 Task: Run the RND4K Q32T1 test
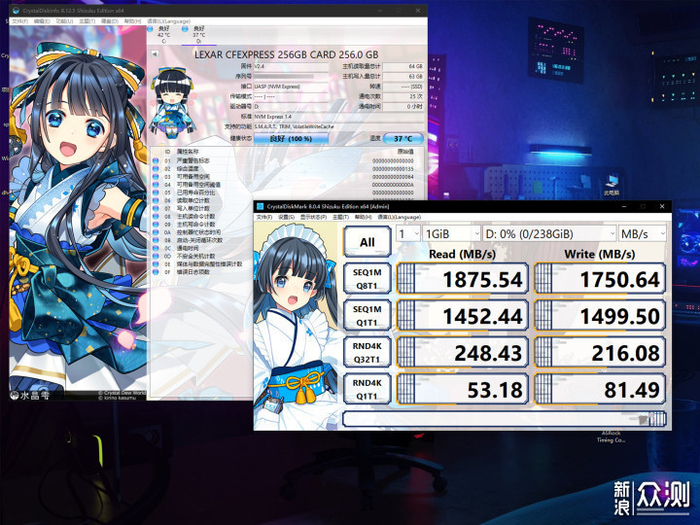[x=367, y=352]
